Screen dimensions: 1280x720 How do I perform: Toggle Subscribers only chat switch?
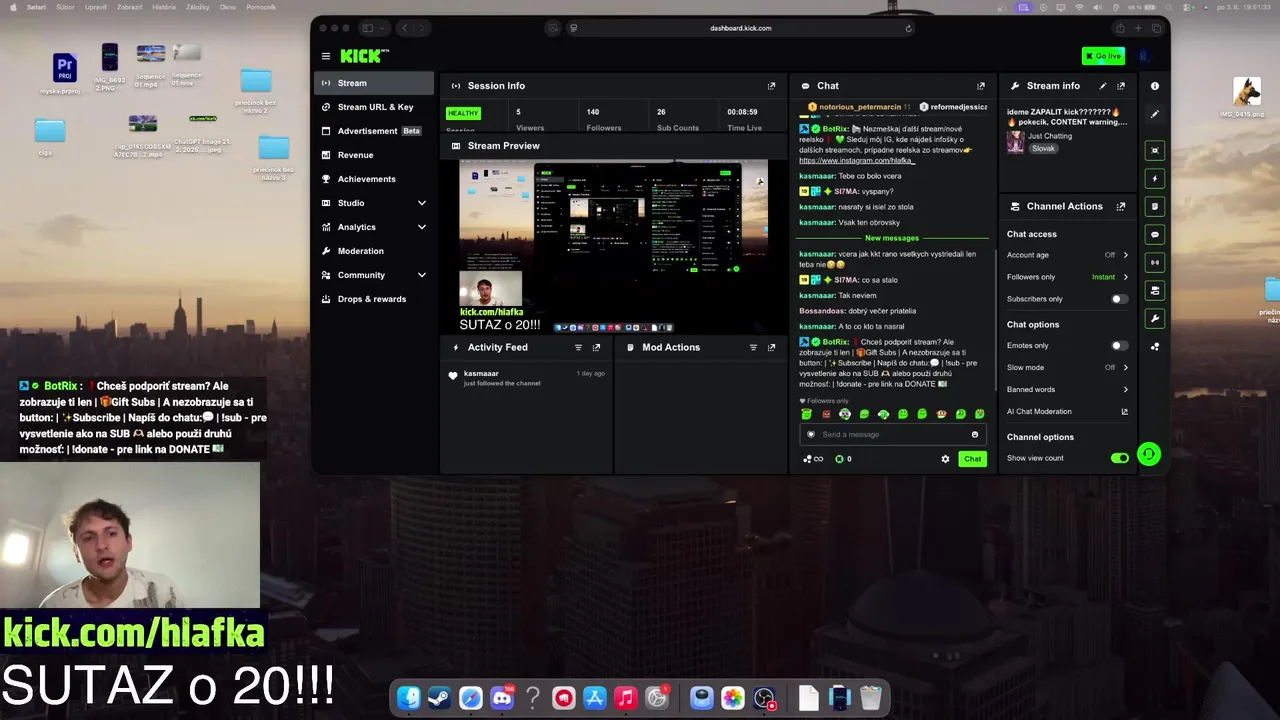tap(1120, 299)
